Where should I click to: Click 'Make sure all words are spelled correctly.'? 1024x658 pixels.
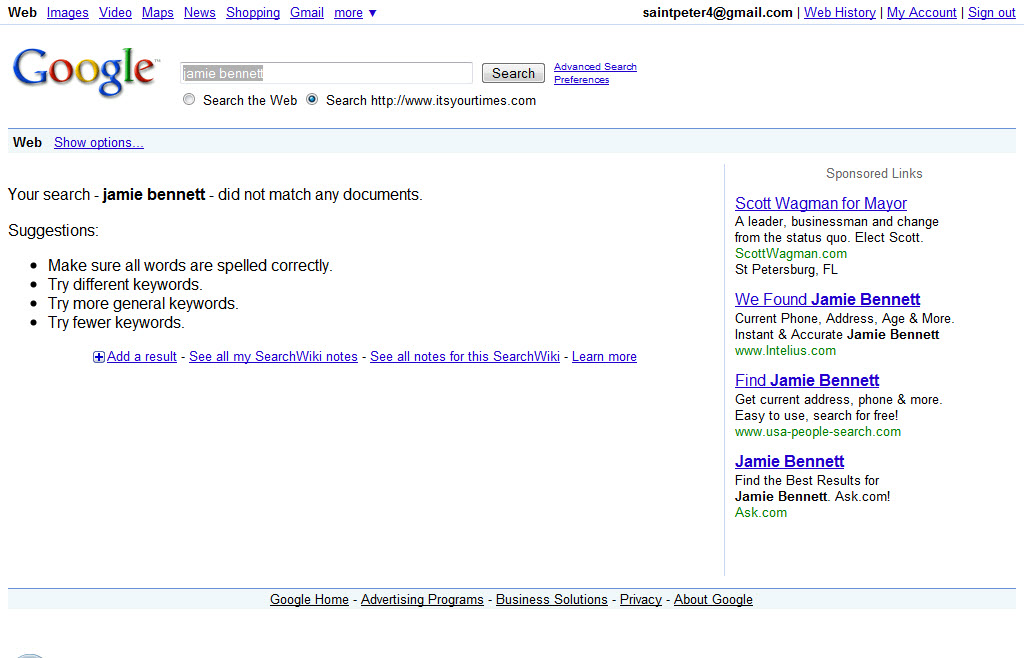pyautogui.click(x=190, y=266)
